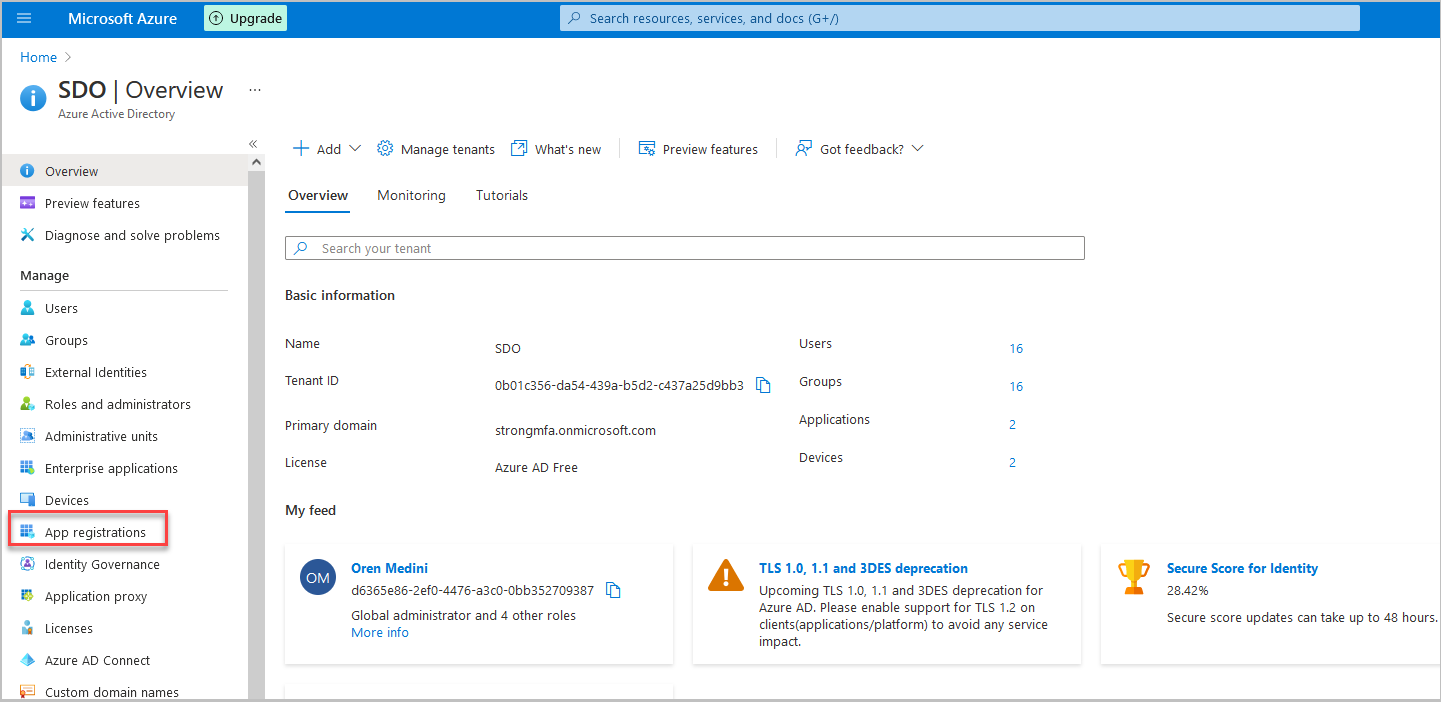Open Preview features from the toolbar
1441x702 pixels.
(x=698, y=149)
